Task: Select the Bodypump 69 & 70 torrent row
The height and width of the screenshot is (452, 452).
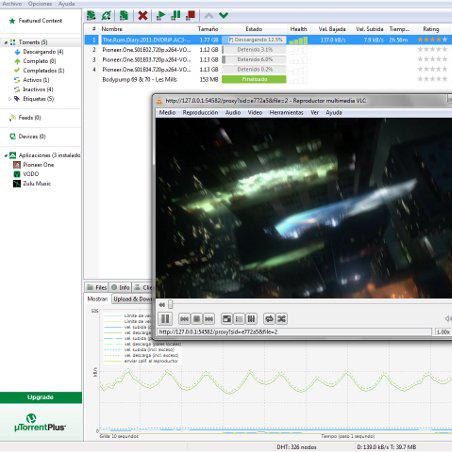Action: coord(268,79)
